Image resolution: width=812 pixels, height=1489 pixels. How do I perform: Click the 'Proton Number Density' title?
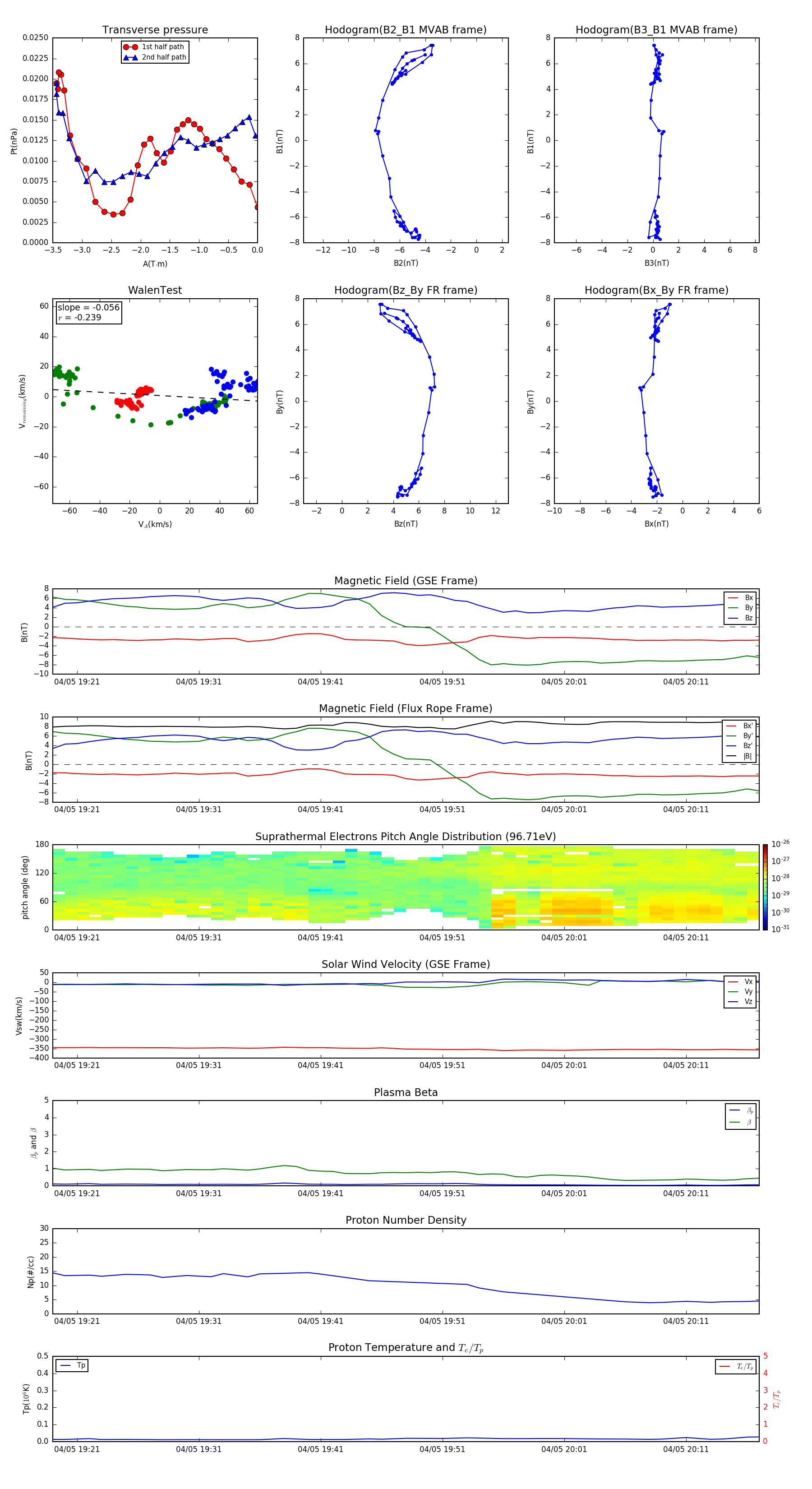pos(406,1220)
